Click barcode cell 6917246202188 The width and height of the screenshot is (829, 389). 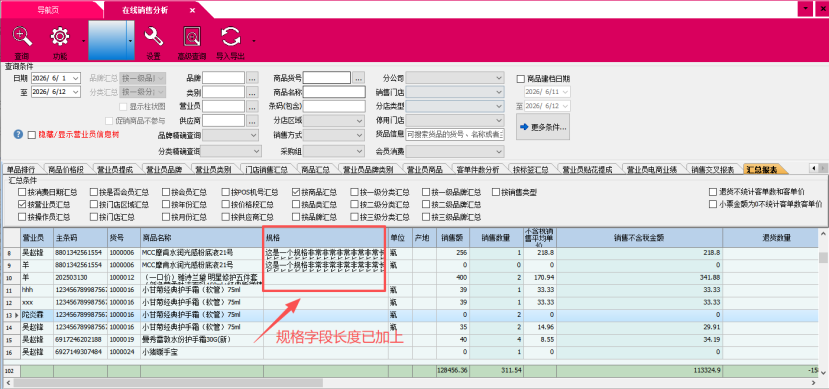(x=80, y=339)
